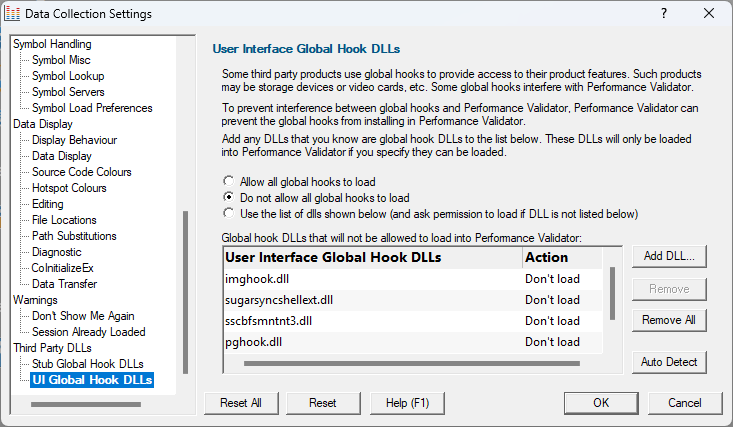Click the Action column header
Image resolution: width=733 pixels, height=427 pixels.
pos(562,258)
